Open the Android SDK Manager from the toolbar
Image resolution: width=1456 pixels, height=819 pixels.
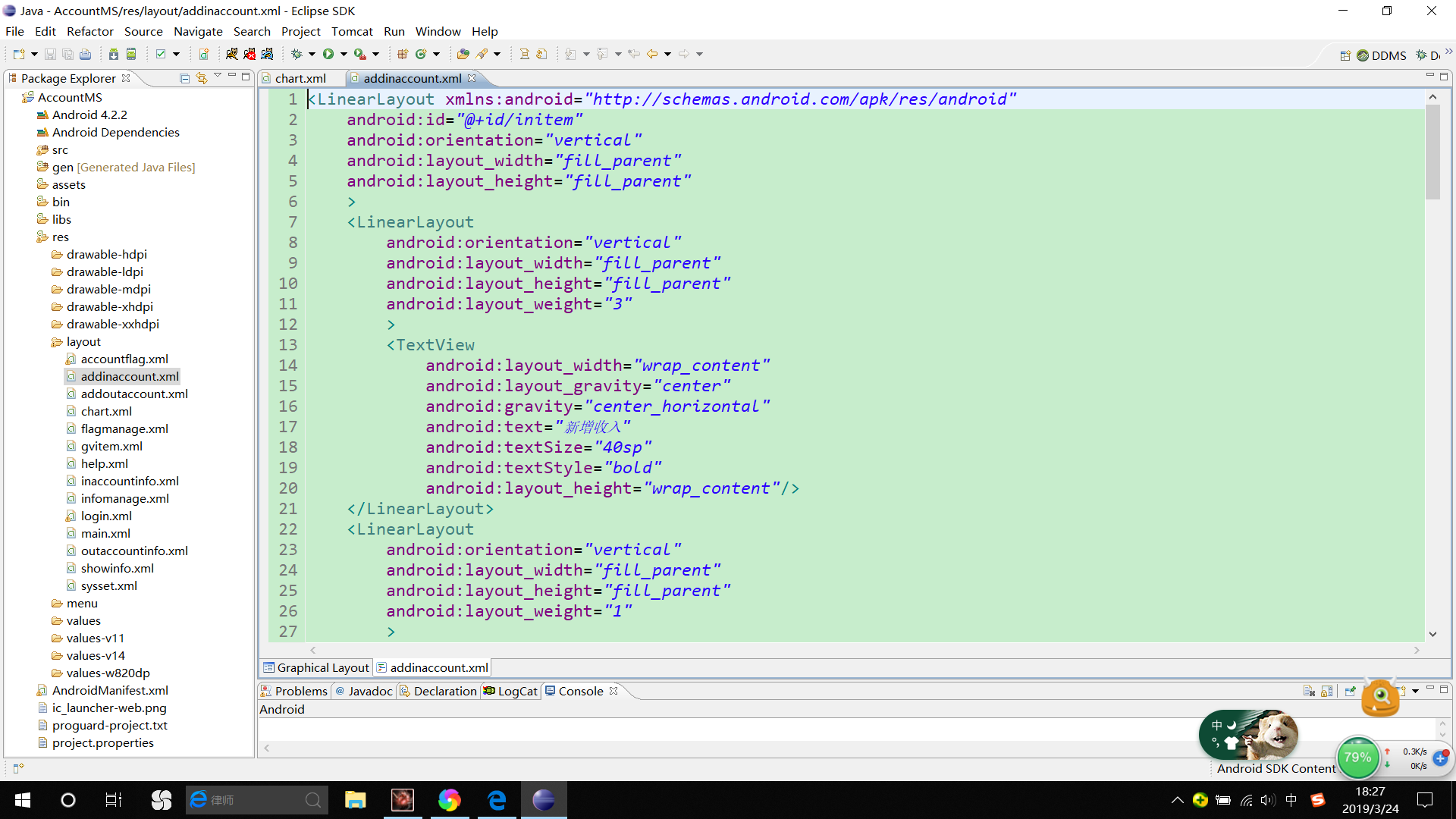pos(115,53)
